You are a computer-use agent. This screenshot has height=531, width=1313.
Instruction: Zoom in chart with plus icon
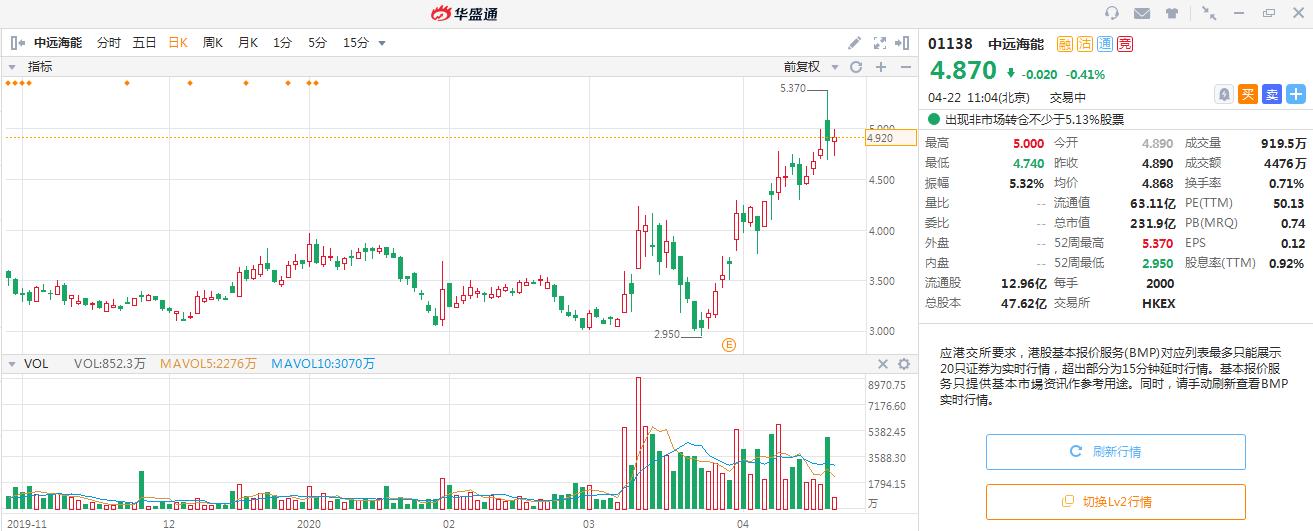click(x=881, y=67)
